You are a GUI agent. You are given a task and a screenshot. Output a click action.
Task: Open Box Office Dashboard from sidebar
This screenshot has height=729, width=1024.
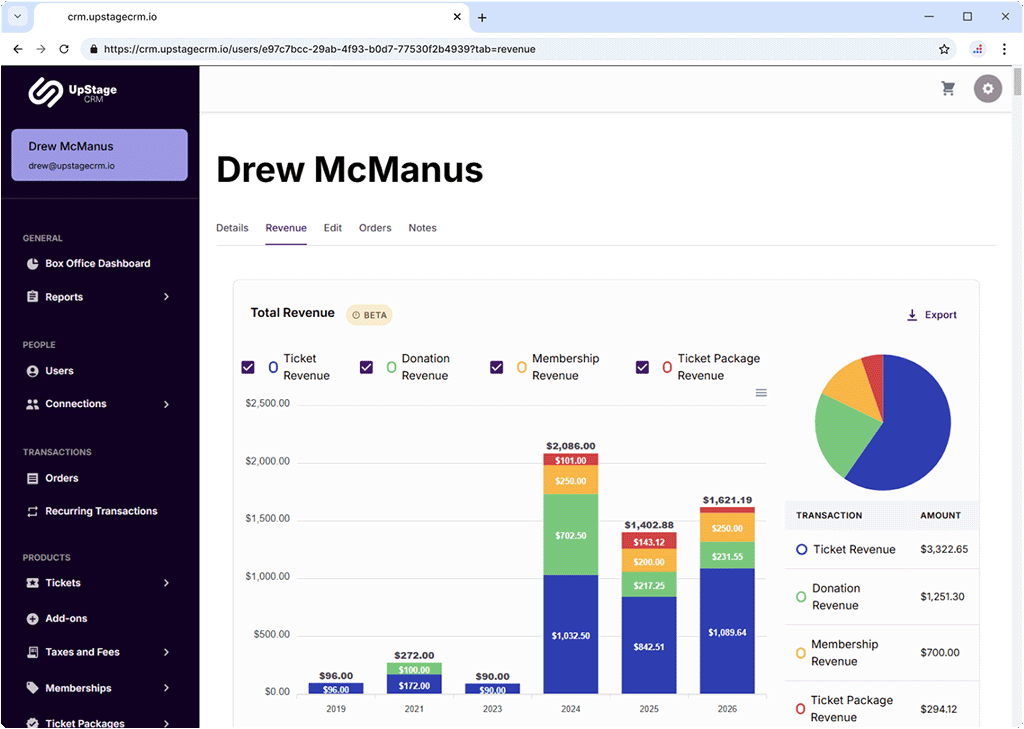(x=97, y=264)
